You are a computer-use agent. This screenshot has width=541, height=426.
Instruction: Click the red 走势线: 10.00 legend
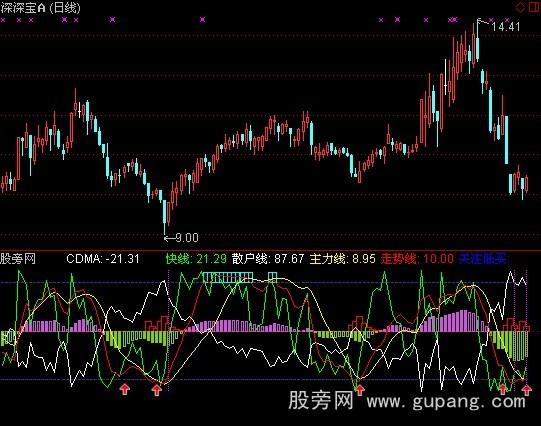click(417, 259)
